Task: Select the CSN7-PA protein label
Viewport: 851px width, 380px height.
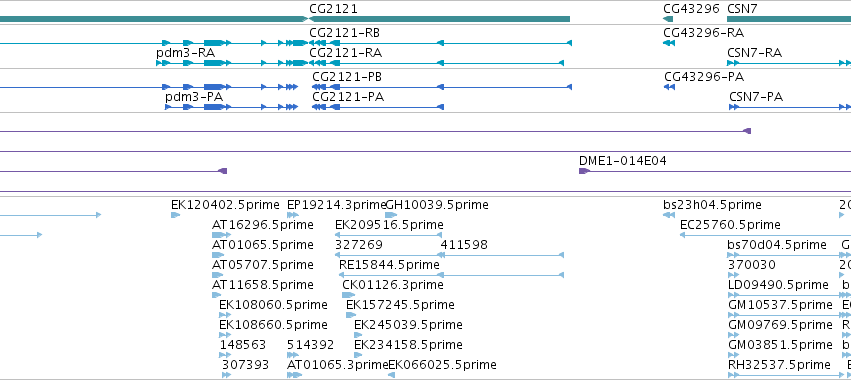Action: (756, 97)
